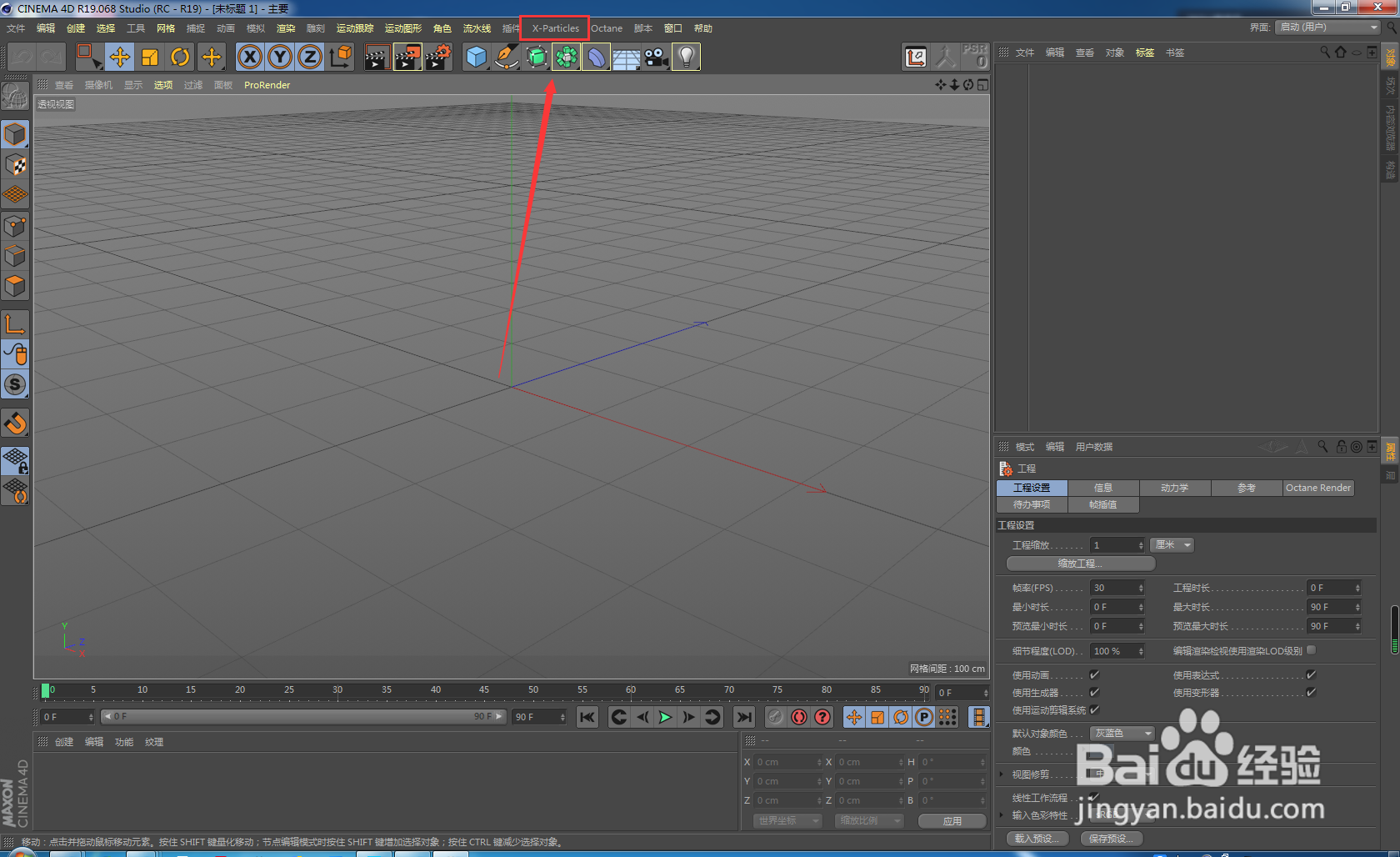The image size is (1400, 857).
Task: Click the live selection tool icon
Action: point(88,57)
